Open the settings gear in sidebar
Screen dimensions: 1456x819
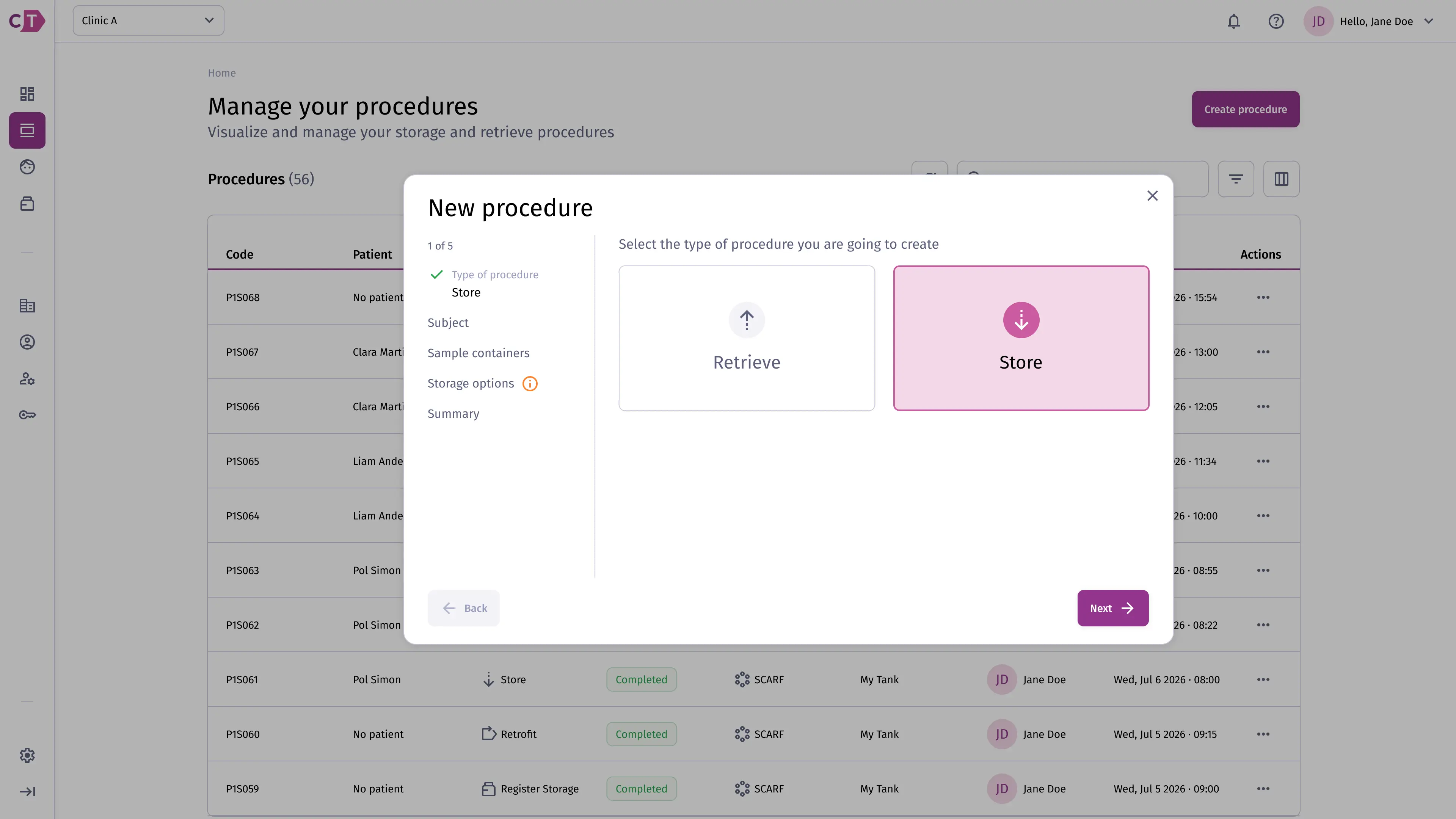(x=27, y=755)
